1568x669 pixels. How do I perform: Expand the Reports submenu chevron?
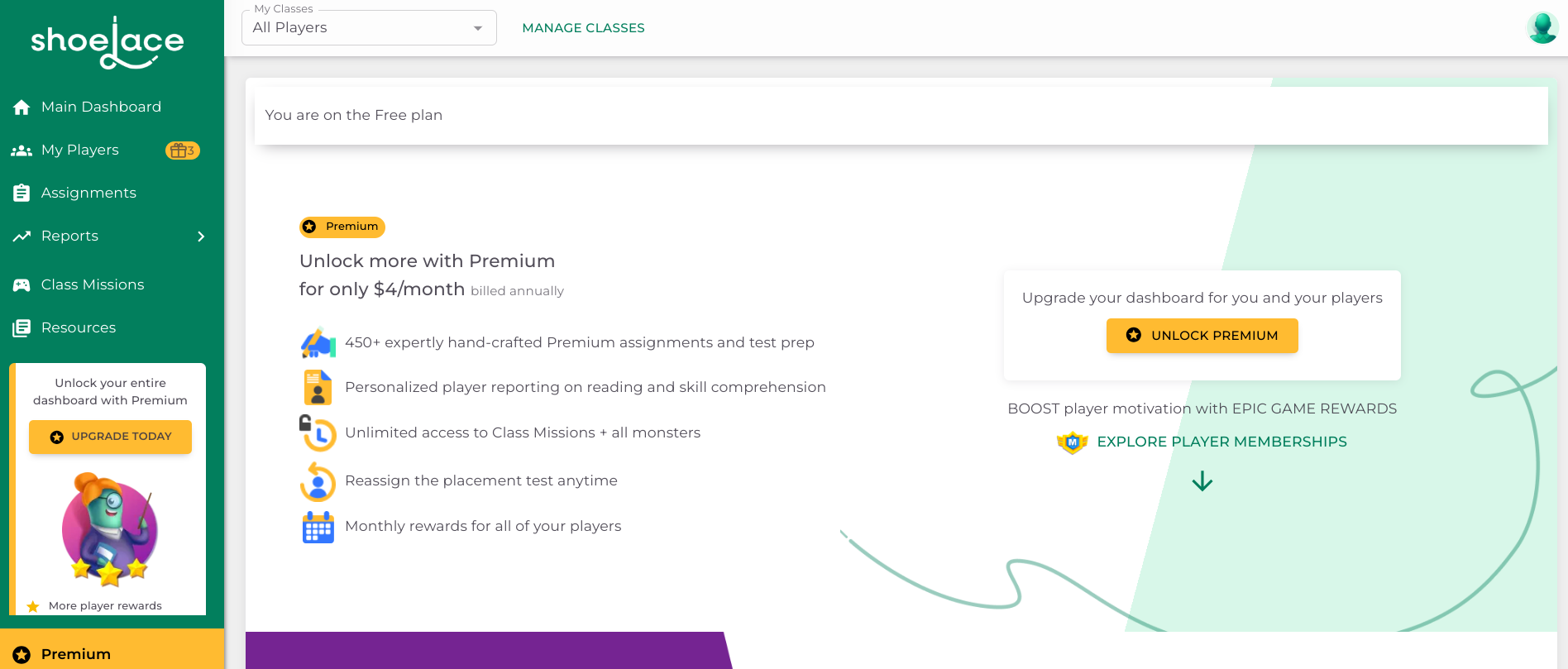(201, 237)
